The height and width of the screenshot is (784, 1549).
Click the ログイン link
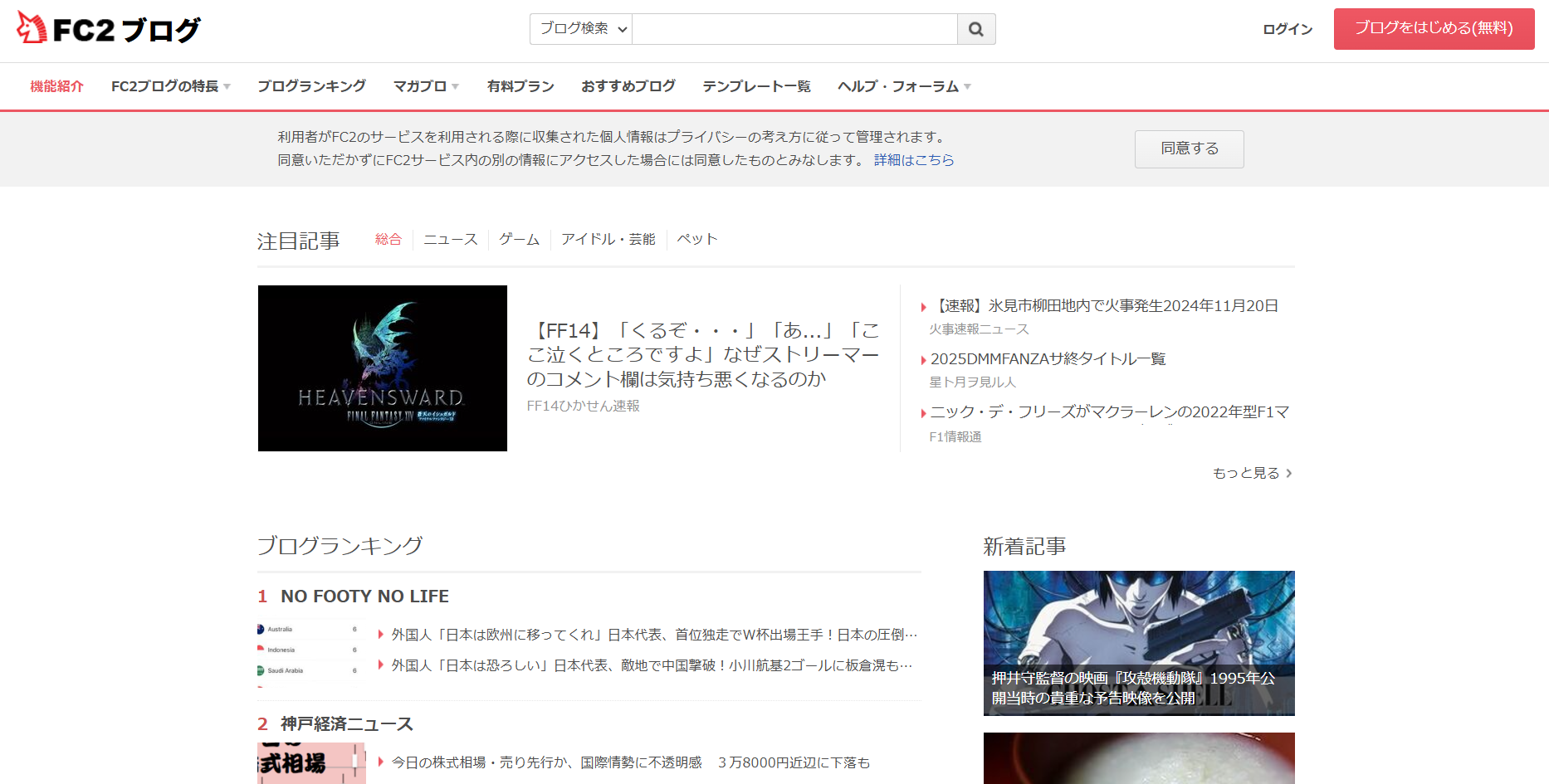coord(1288,29)
